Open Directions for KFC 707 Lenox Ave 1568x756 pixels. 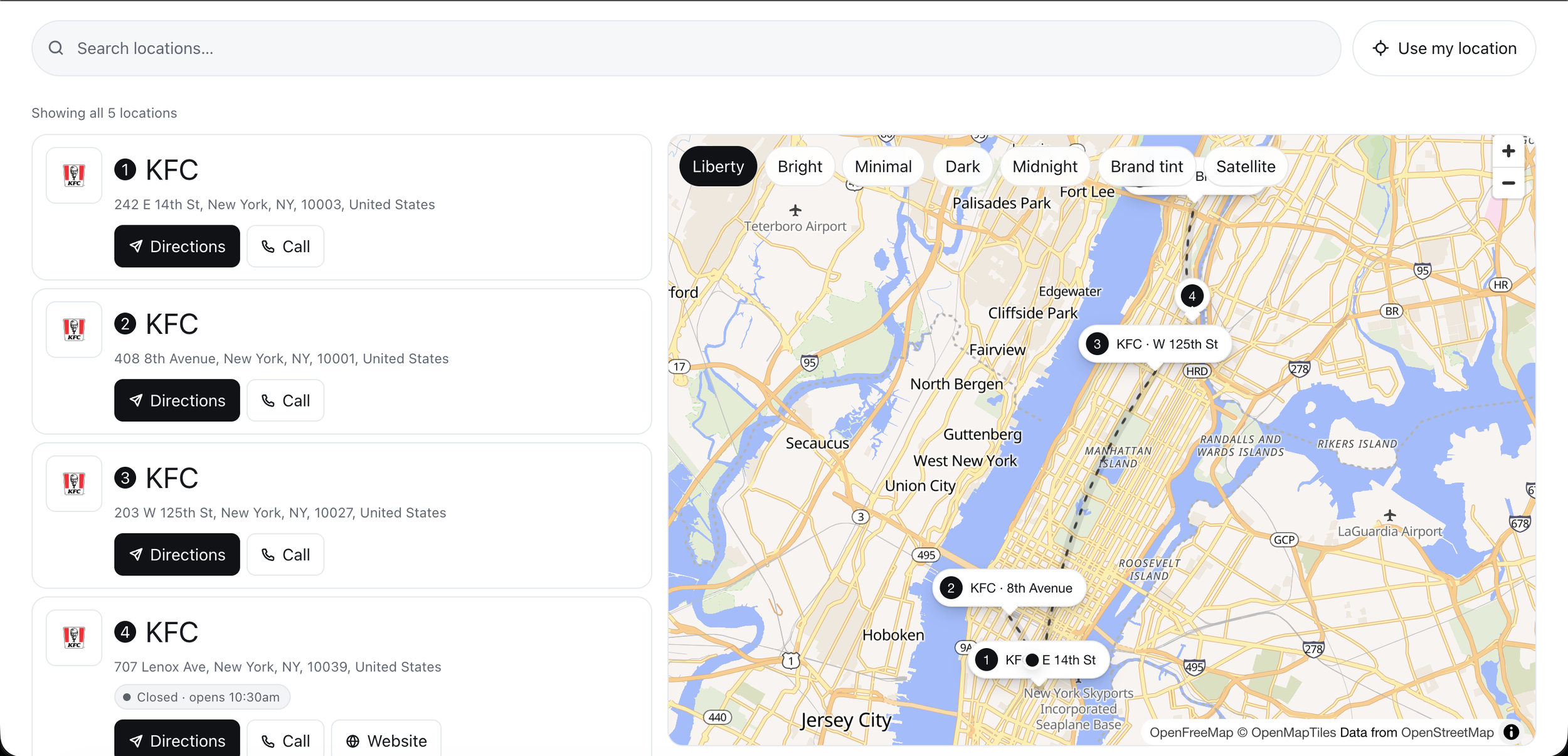(177, 738)
